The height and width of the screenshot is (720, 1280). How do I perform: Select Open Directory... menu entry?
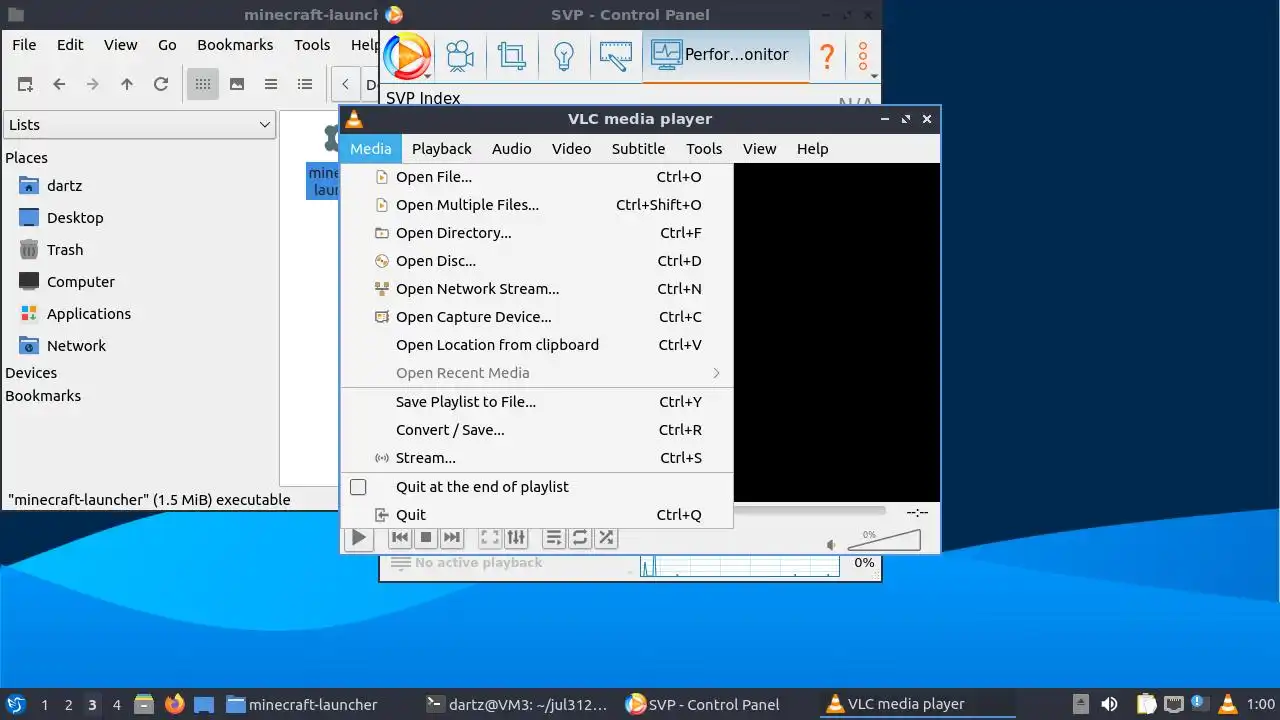coord(537,233)
